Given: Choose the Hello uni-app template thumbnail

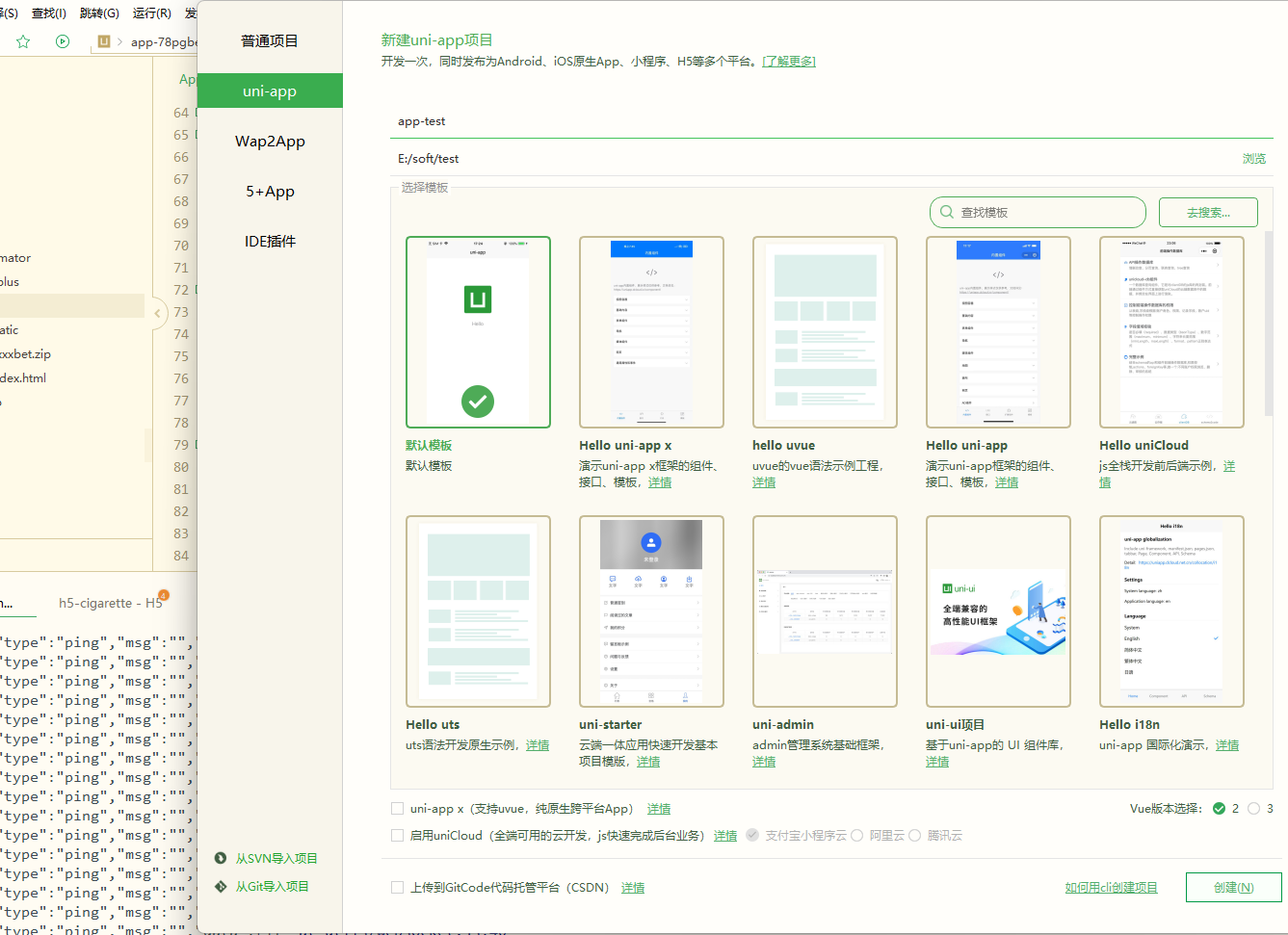Looking at the screenshot, I should click(x=998, y=332).
